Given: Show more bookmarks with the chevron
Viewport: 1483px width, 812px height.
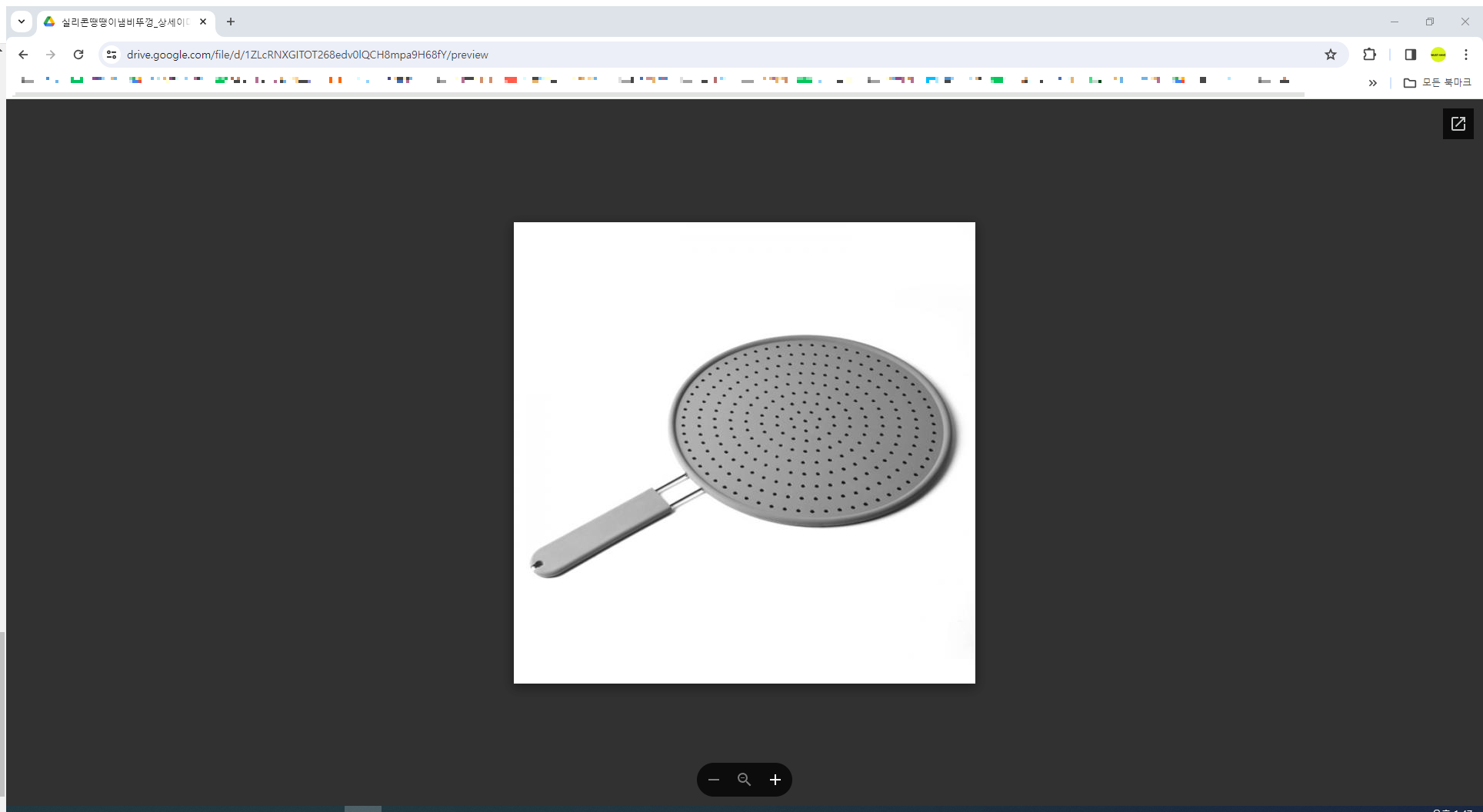Looking at the screenshot, I should [x=1372, y=82].
